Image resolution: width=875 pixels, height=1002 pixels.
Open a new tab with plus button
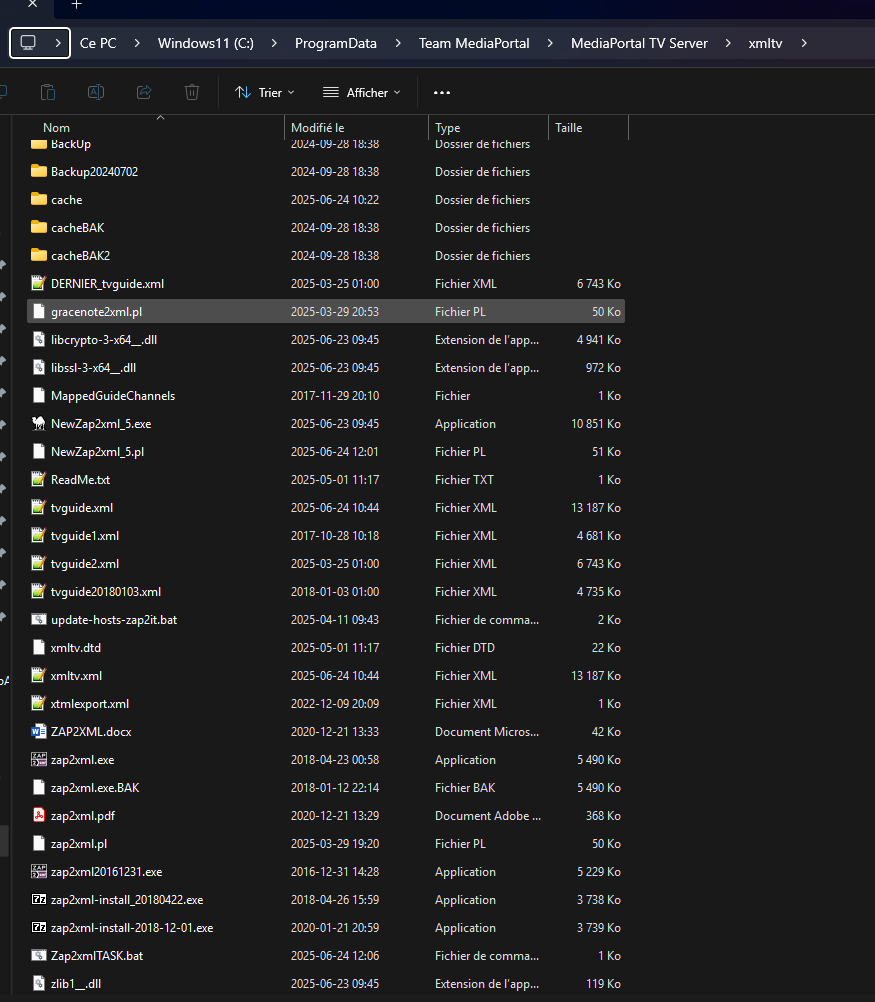76,5
